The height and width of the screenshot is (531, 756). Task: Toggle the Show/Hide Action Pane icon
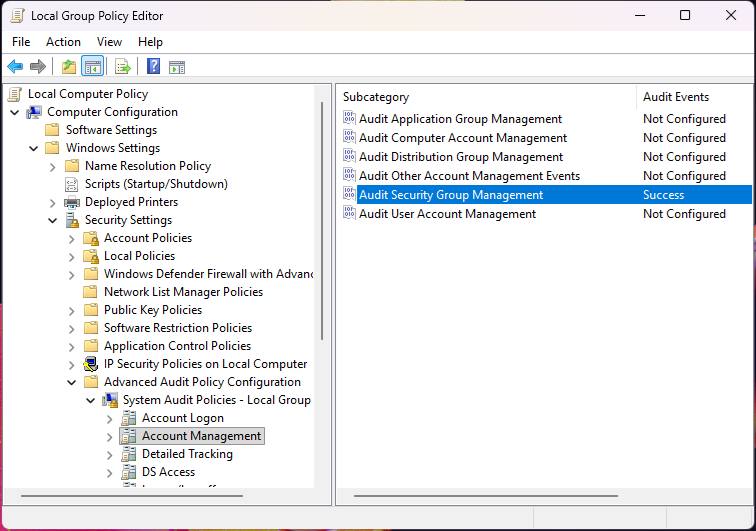(177, 67)
